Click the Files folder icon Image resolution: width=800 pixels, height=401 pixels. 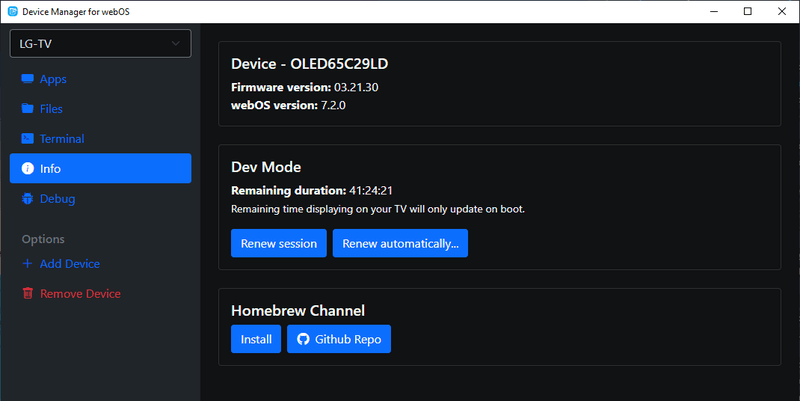coord(28,108)
